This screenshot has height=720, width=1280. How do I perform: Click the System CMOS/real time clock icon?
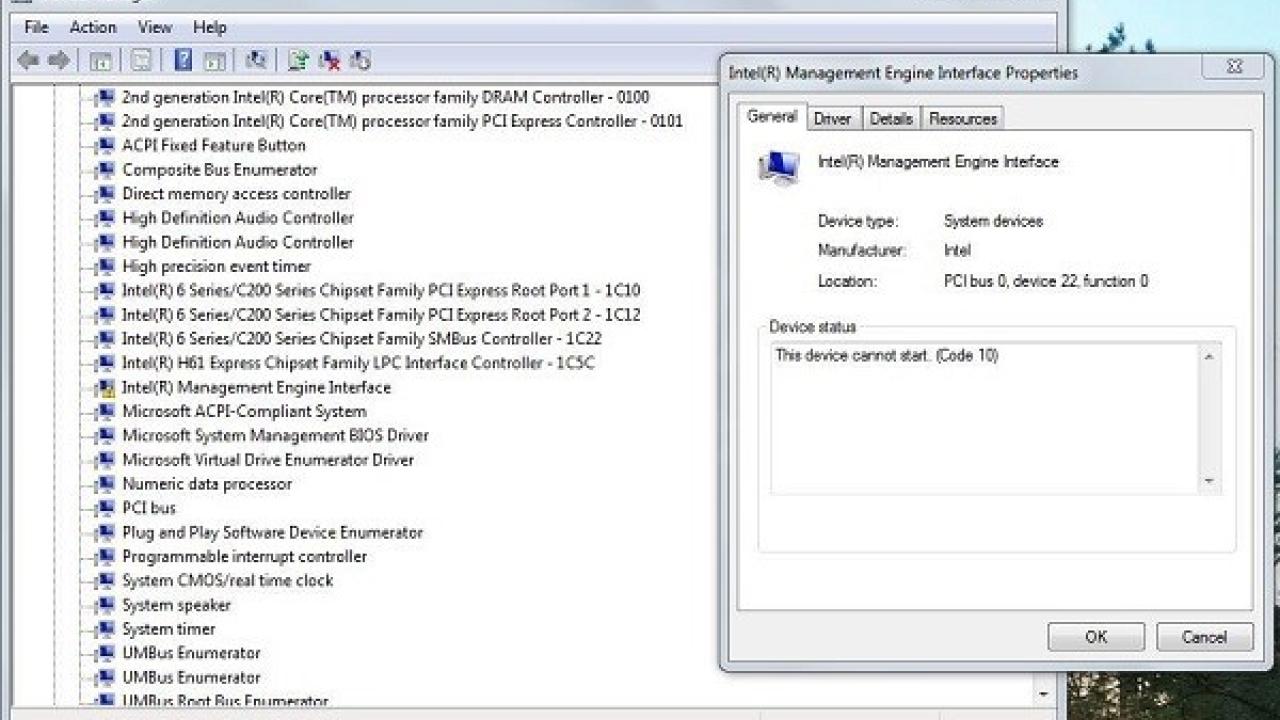click(x=104, y=581)
